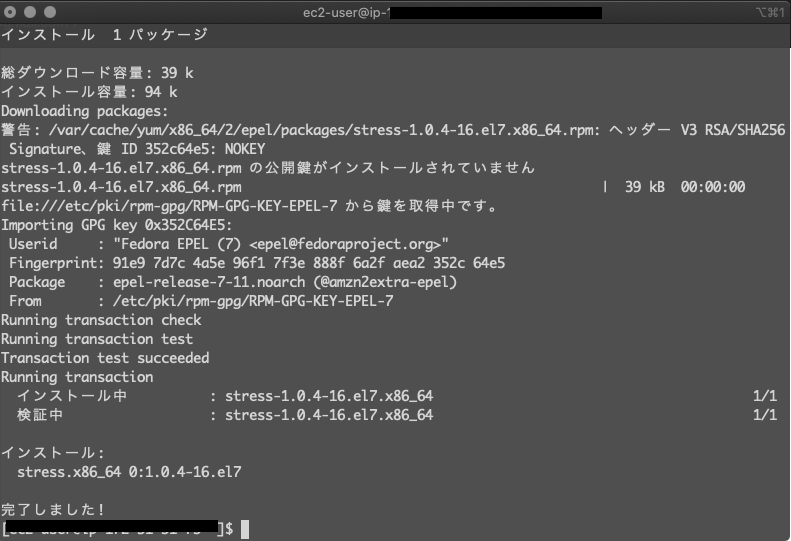This screenshot has height=541, width=791.
Task: Click the 'stress.x86_64 0:1.0.4-16.el7' line
Action: [129, 472]
